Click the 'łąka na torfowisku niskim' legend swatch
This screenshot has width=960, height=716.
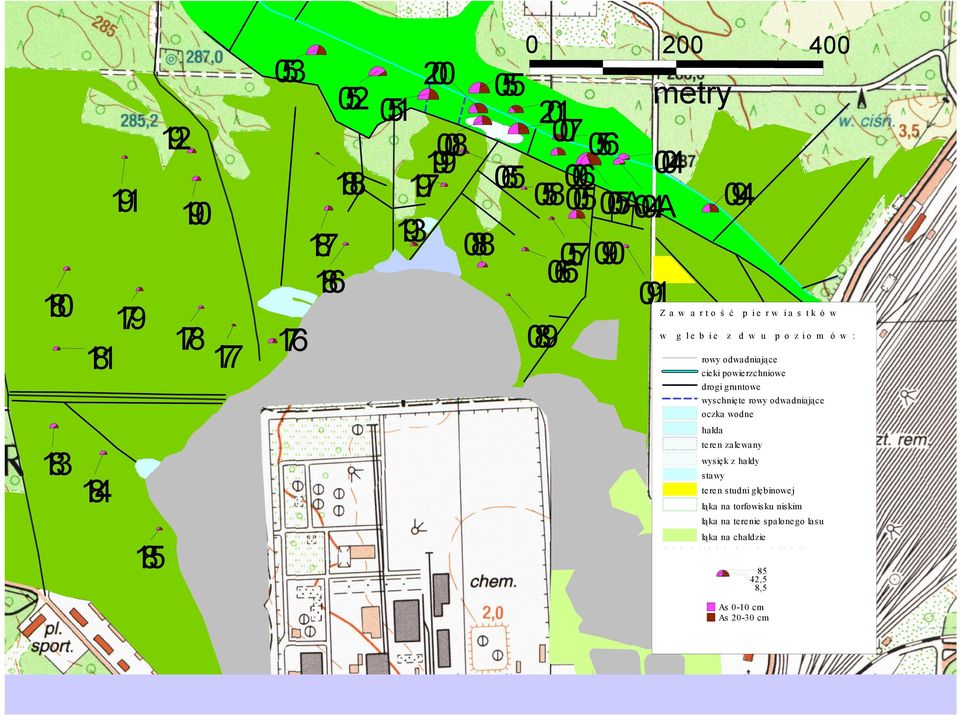[680, 506]
